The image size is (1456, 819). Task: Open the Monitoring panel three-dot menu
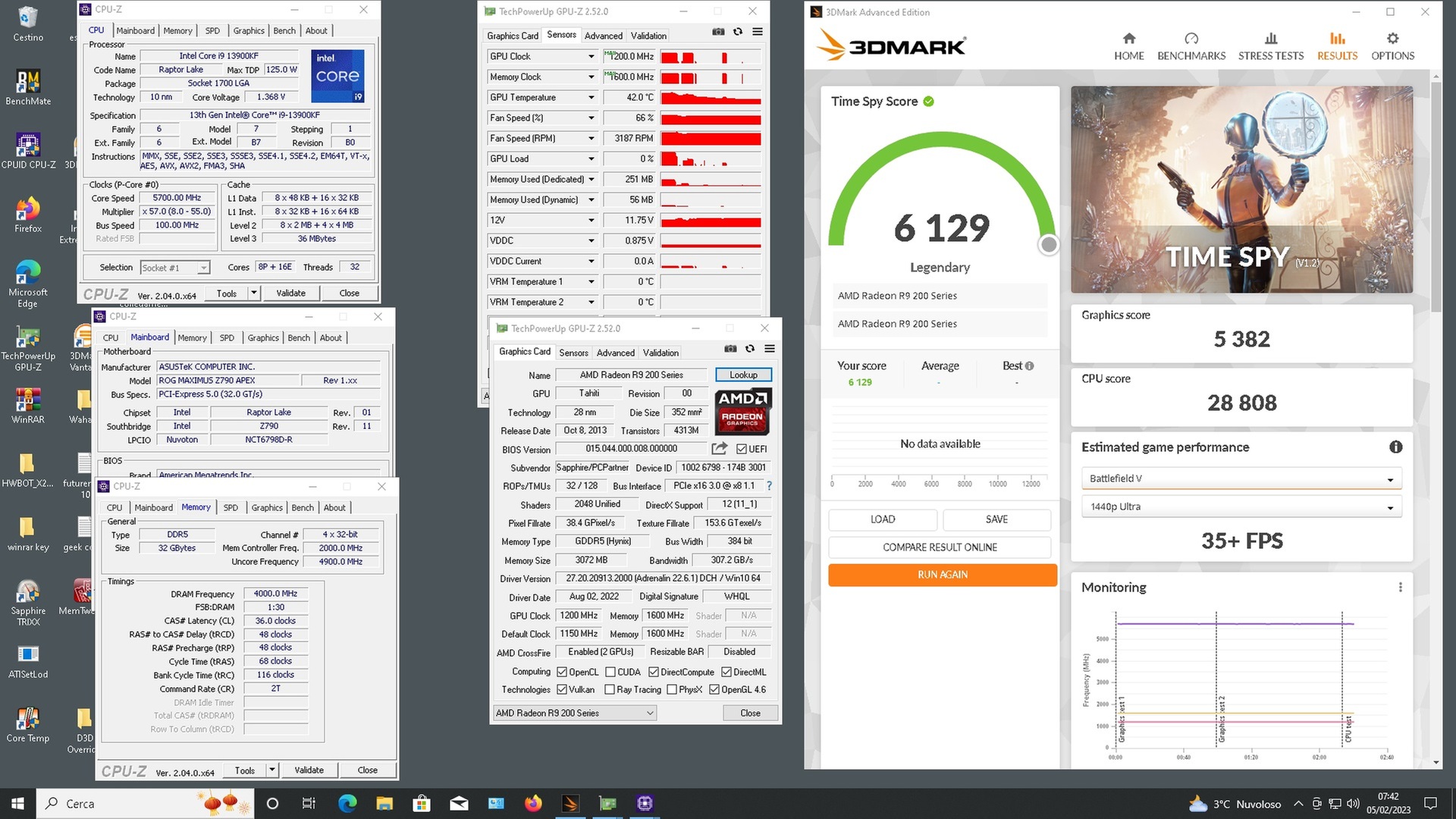tap(1400, 587)
